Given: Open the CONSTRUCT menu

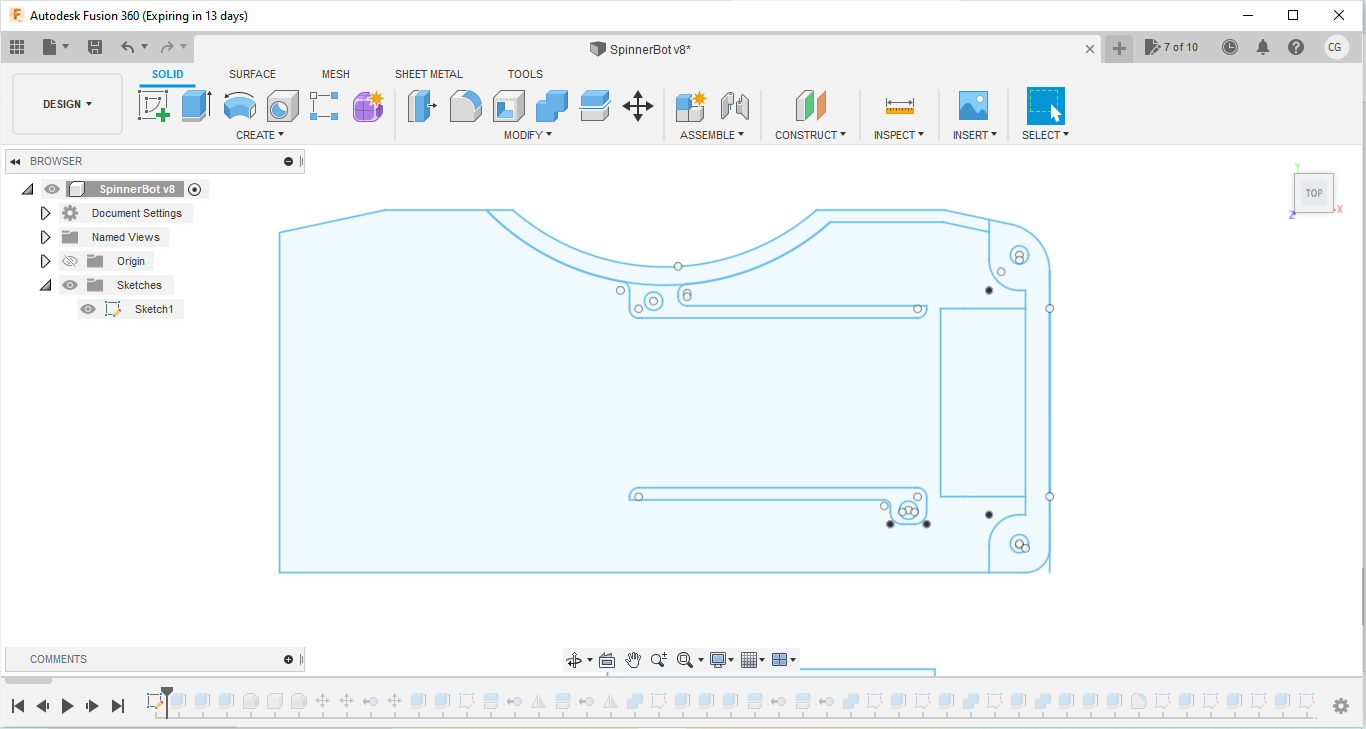Looking at the screenshot, I should click(810, 135).
